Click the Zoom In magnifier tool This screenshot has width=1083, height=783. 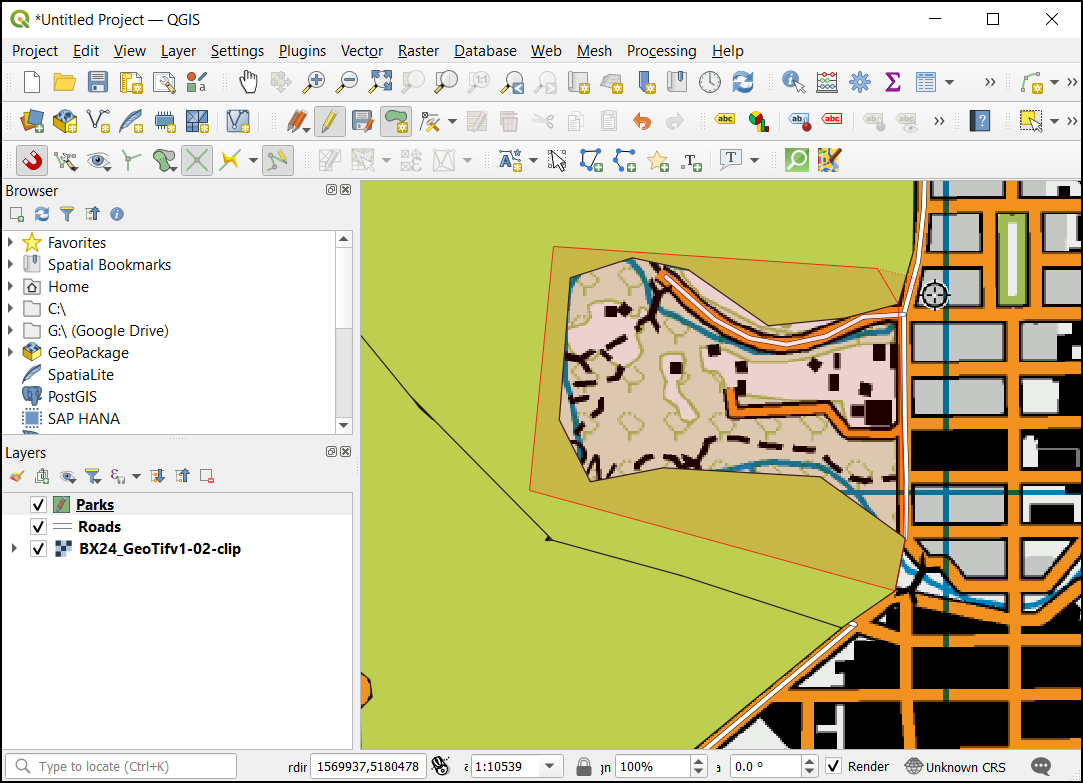315,82
